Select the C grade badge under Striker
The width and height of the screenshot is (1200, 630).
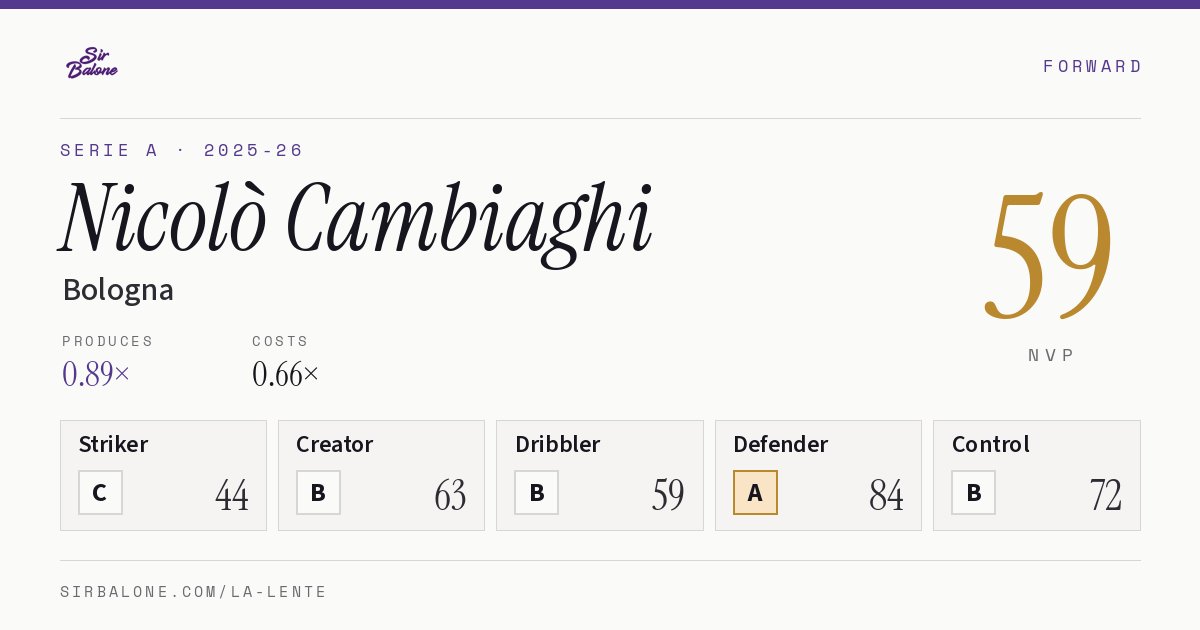100,492
